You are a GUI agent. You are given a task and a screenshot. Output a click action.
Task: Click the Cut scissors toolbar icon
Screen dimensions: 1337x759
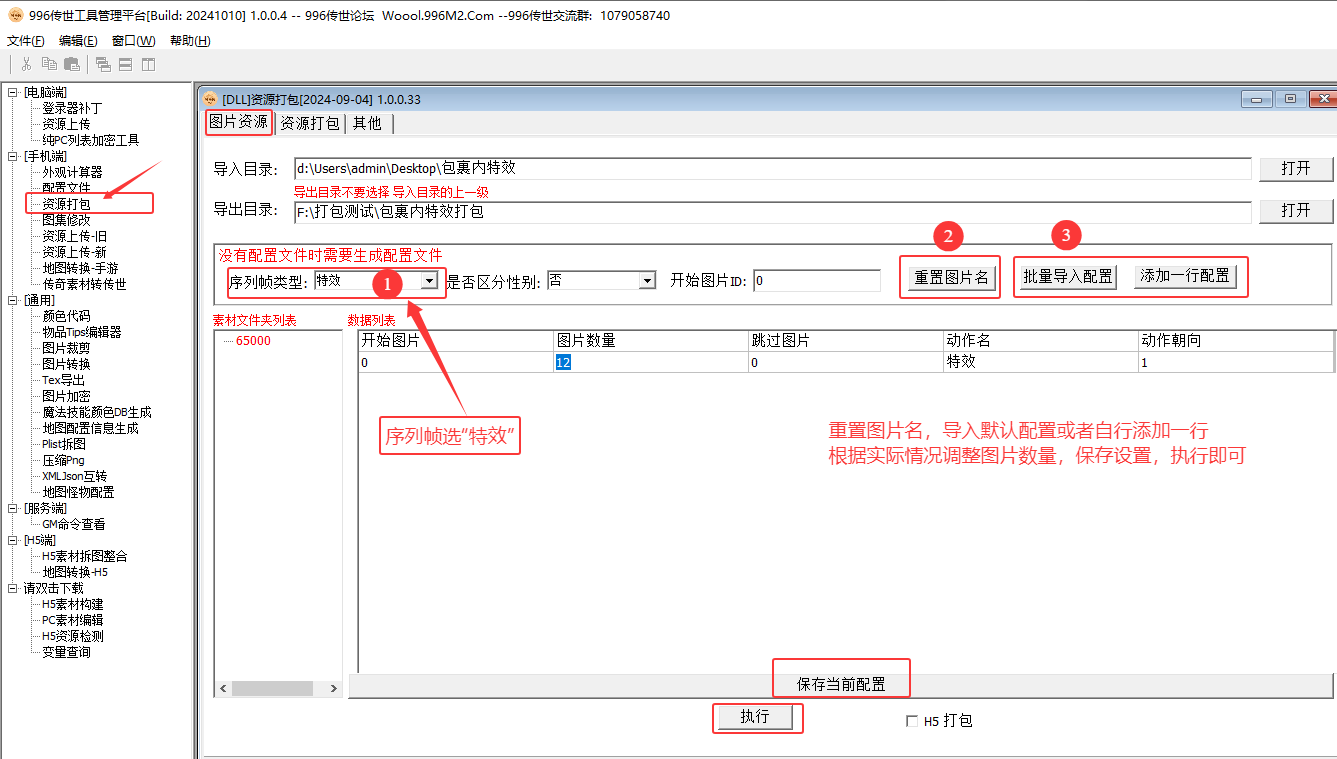point(26,64)
